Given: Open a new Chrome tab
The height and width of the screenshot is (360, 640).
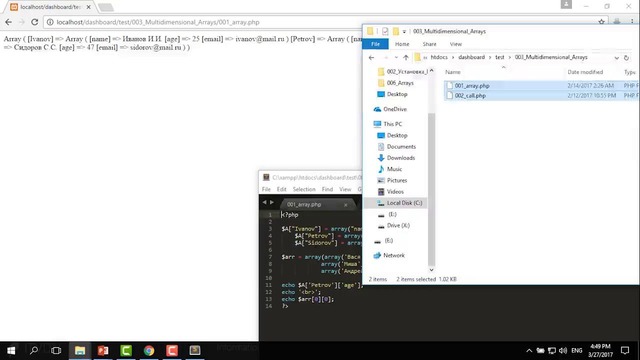Looking at the screenshot, I should (x=106, y=7).
